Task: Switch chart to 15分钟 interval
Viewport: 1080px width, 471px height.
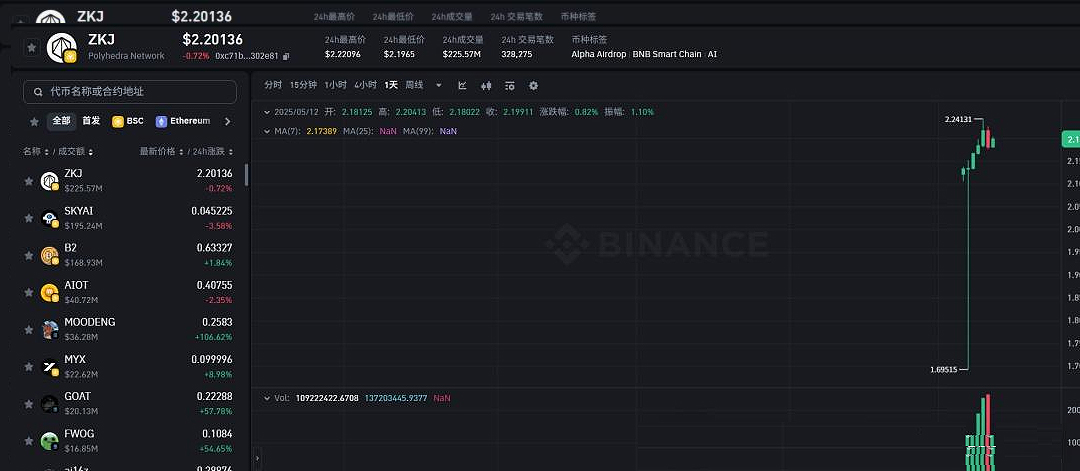Action: pos(303,85)
